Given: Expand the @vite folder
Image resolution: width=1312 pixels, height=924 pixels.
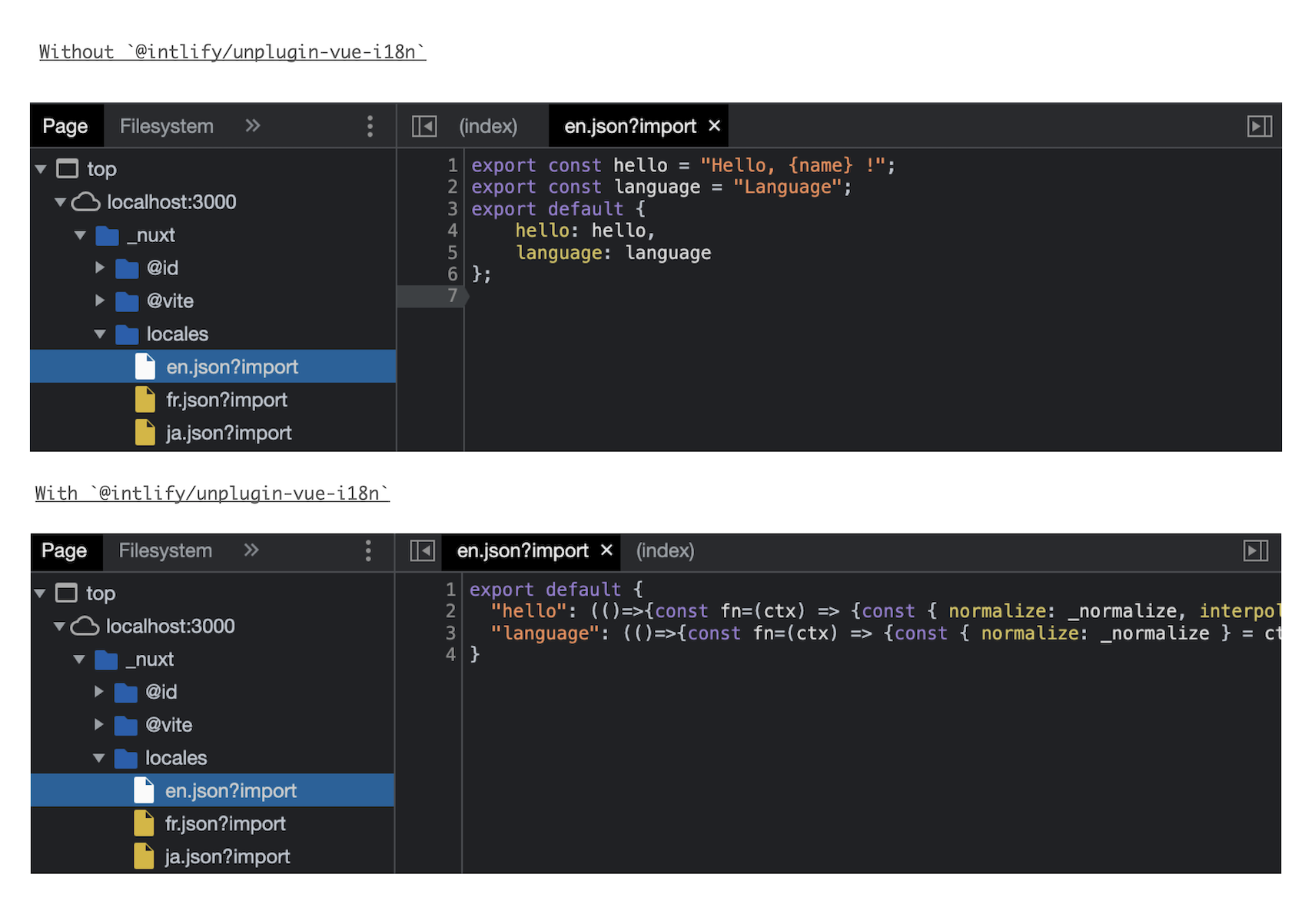Looking at the screenshot, I should pos(101,301).
